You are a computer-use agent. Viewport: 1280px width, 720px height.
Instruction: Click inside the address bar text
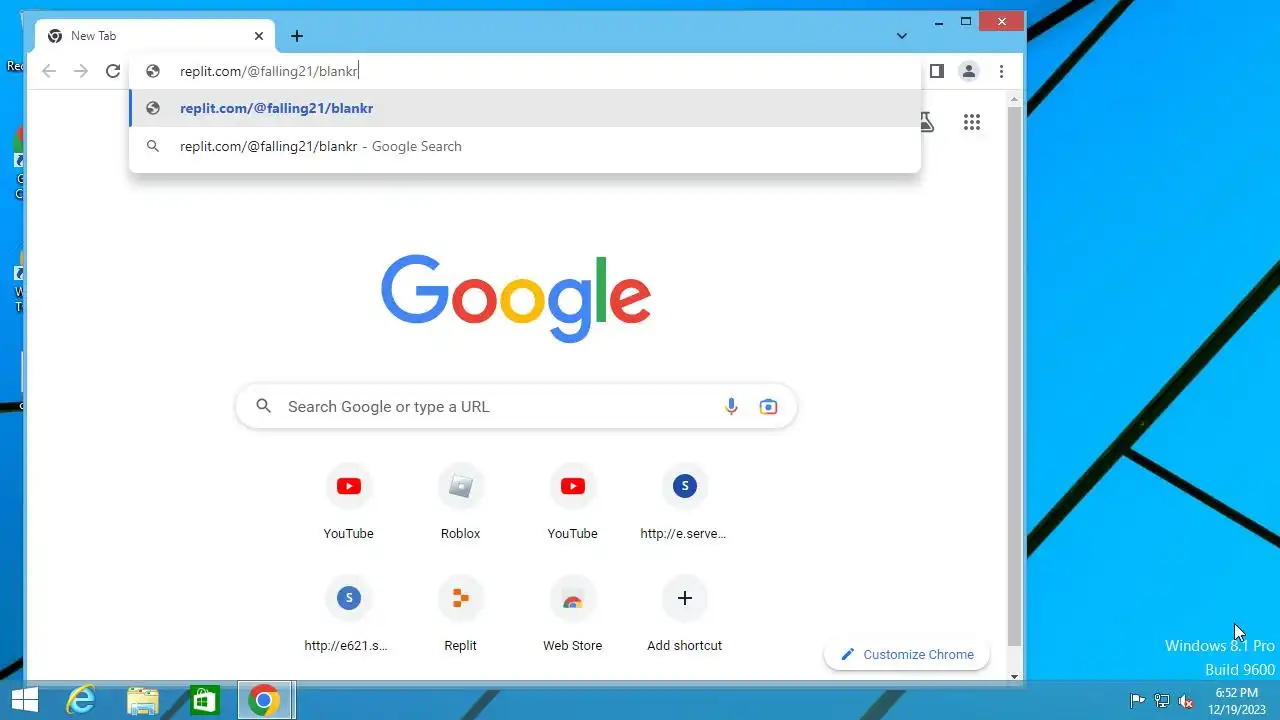click(x=269, y=71)
